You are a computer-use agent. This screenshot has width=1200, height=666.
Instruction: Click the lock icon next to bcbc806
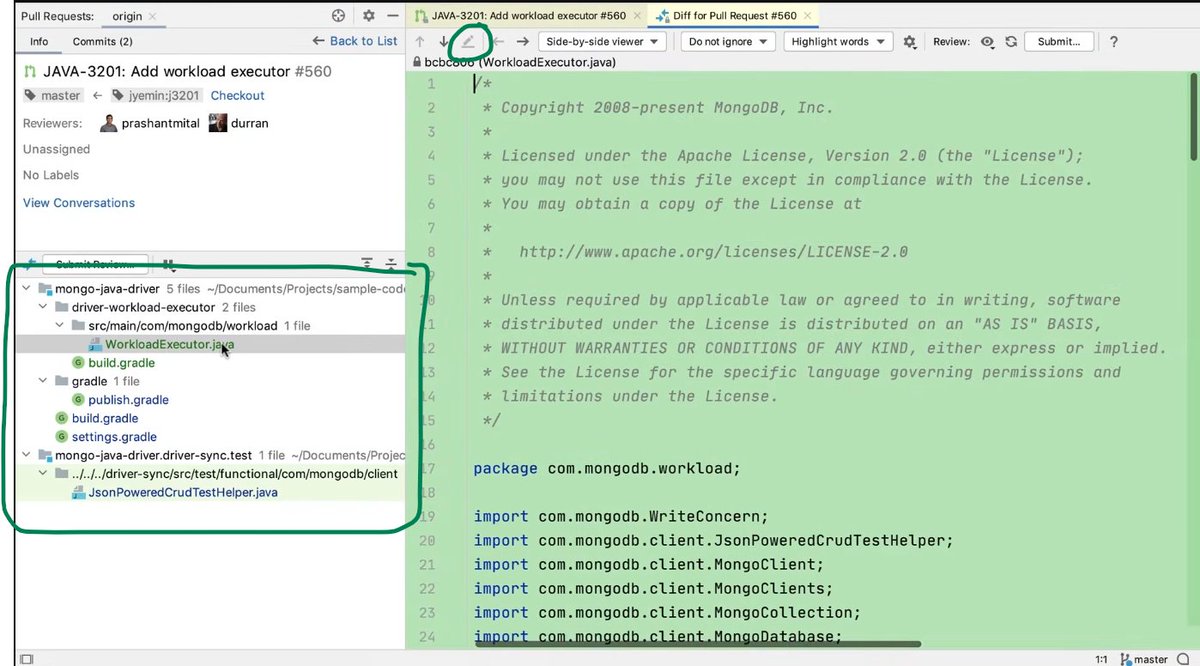coord(417,62)
